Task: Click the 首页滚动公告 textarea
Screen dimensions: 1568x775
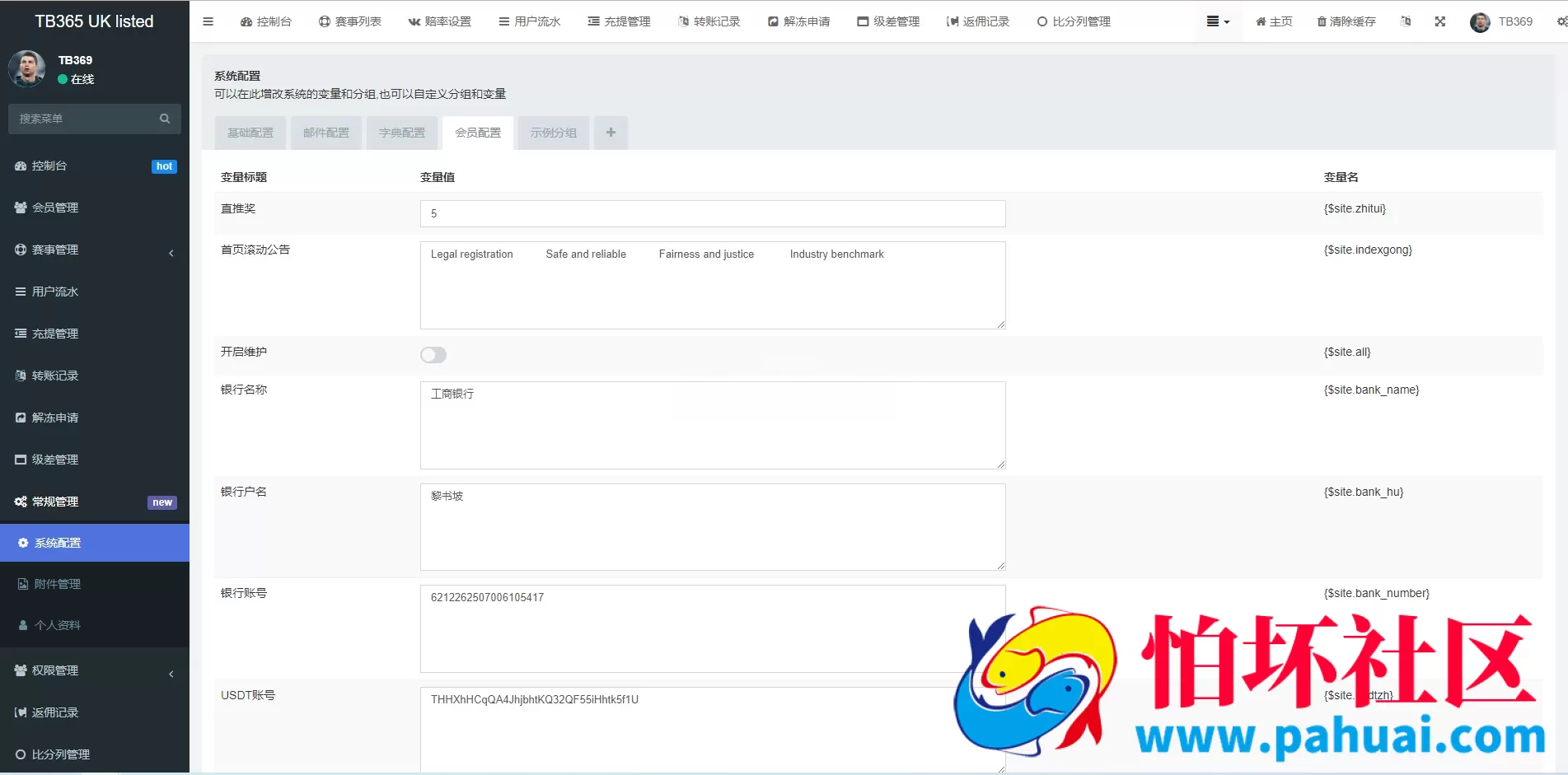Action: [x=713, y=285]
